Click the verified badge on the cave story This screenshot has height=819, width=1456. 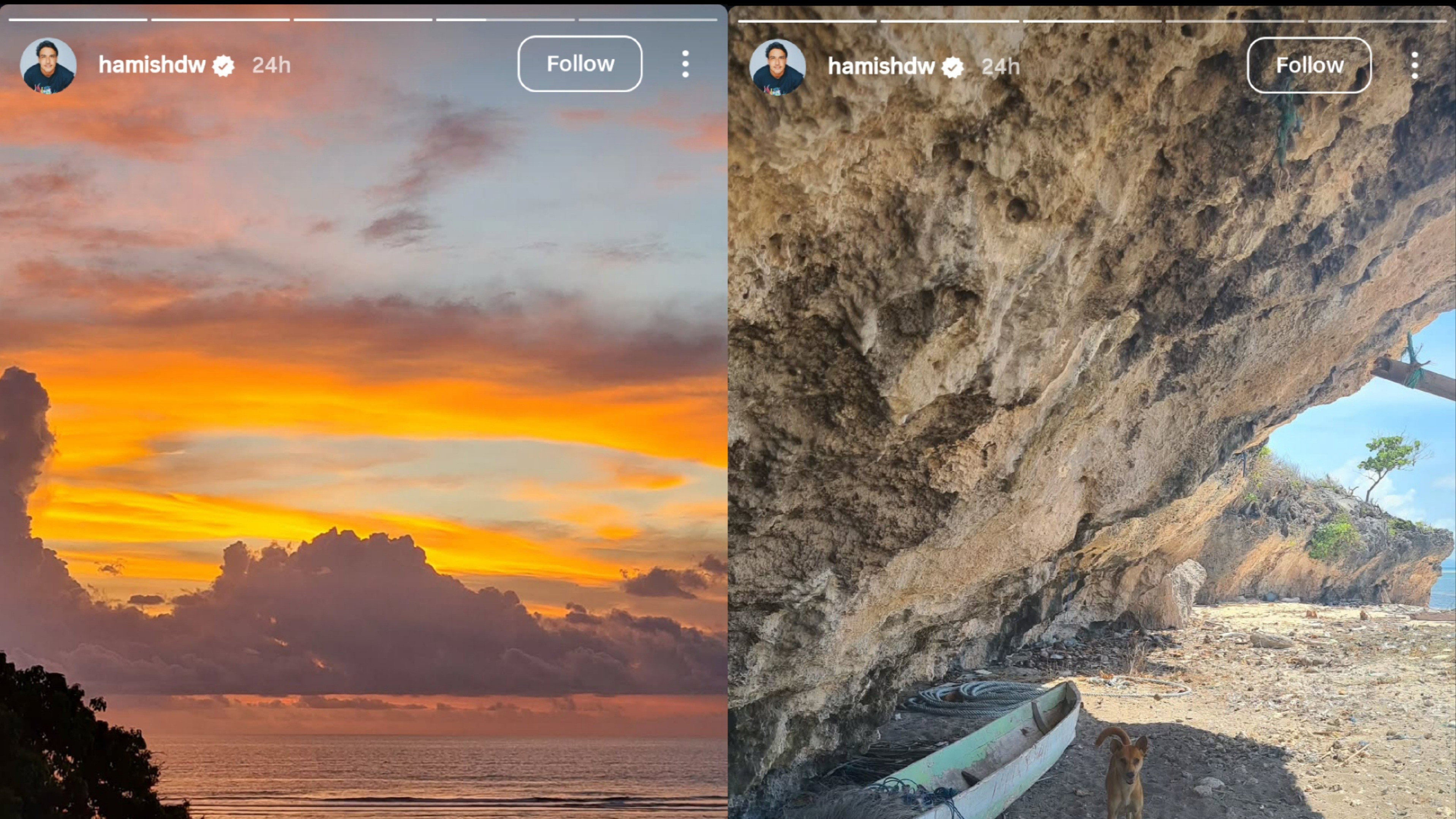pos(953,68)
